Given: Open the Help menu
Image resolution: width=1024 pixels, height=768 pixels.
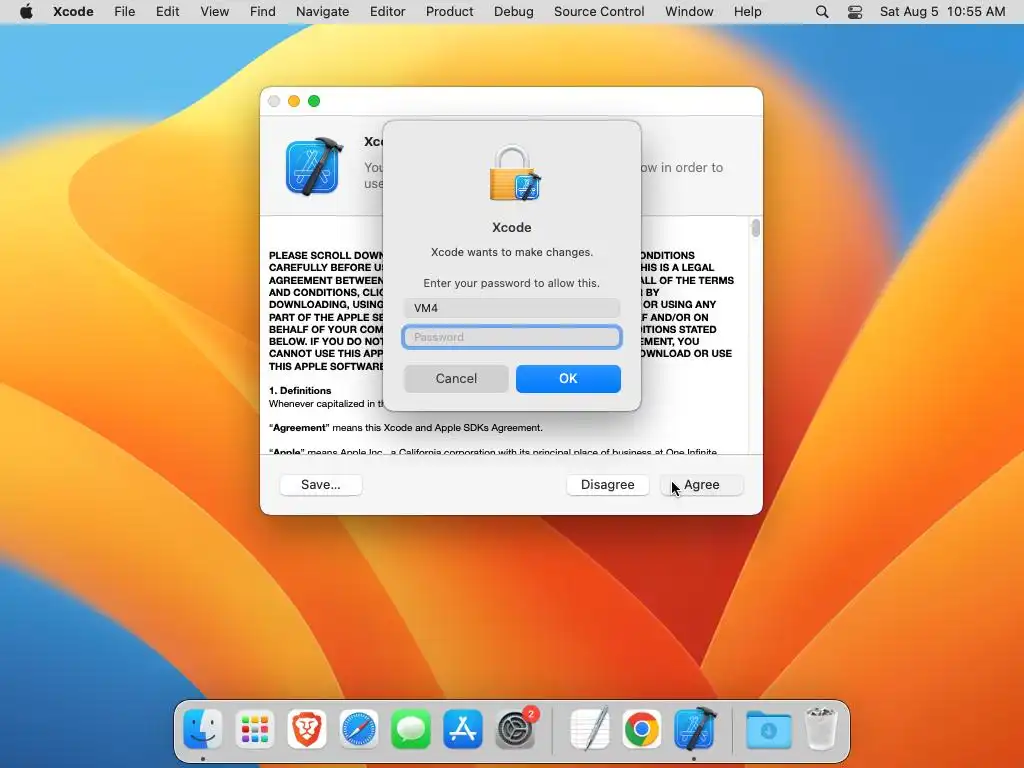Looking at the screenshot, I should coord(747,12).
